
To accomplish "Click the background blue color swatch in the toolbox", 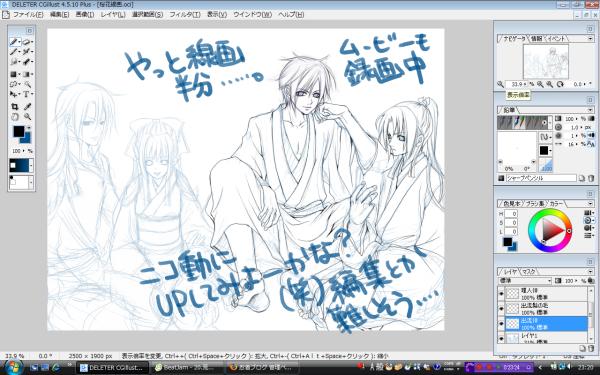I will point(26,138).
